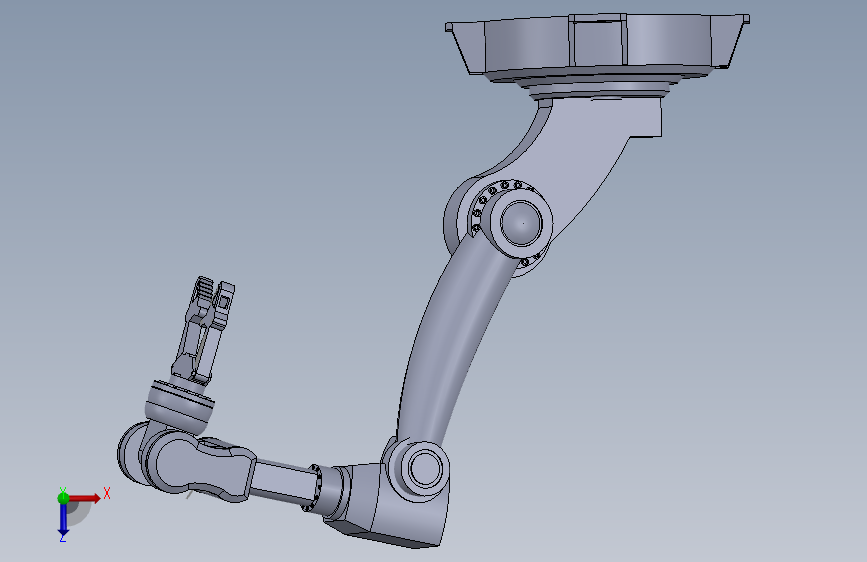Click the green Y axis ball of the triad
Screen dimensions: 867x562
point(63,498)
